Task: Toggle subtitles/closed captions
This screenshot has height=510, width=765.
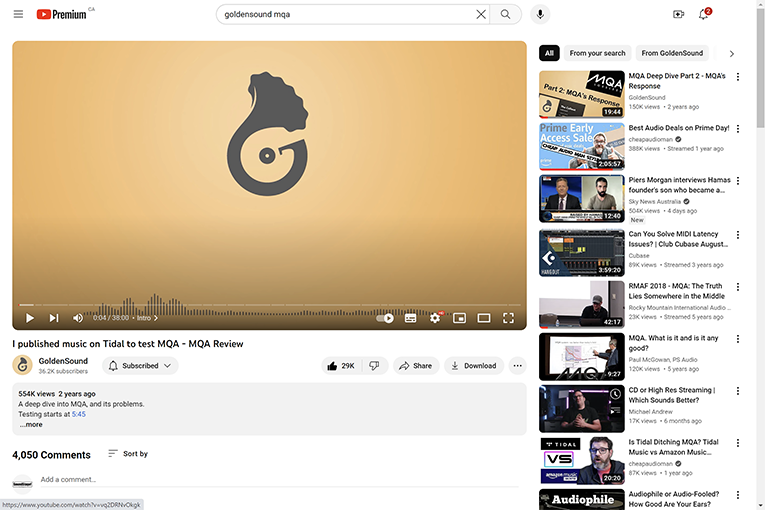Action: point(410,318)
